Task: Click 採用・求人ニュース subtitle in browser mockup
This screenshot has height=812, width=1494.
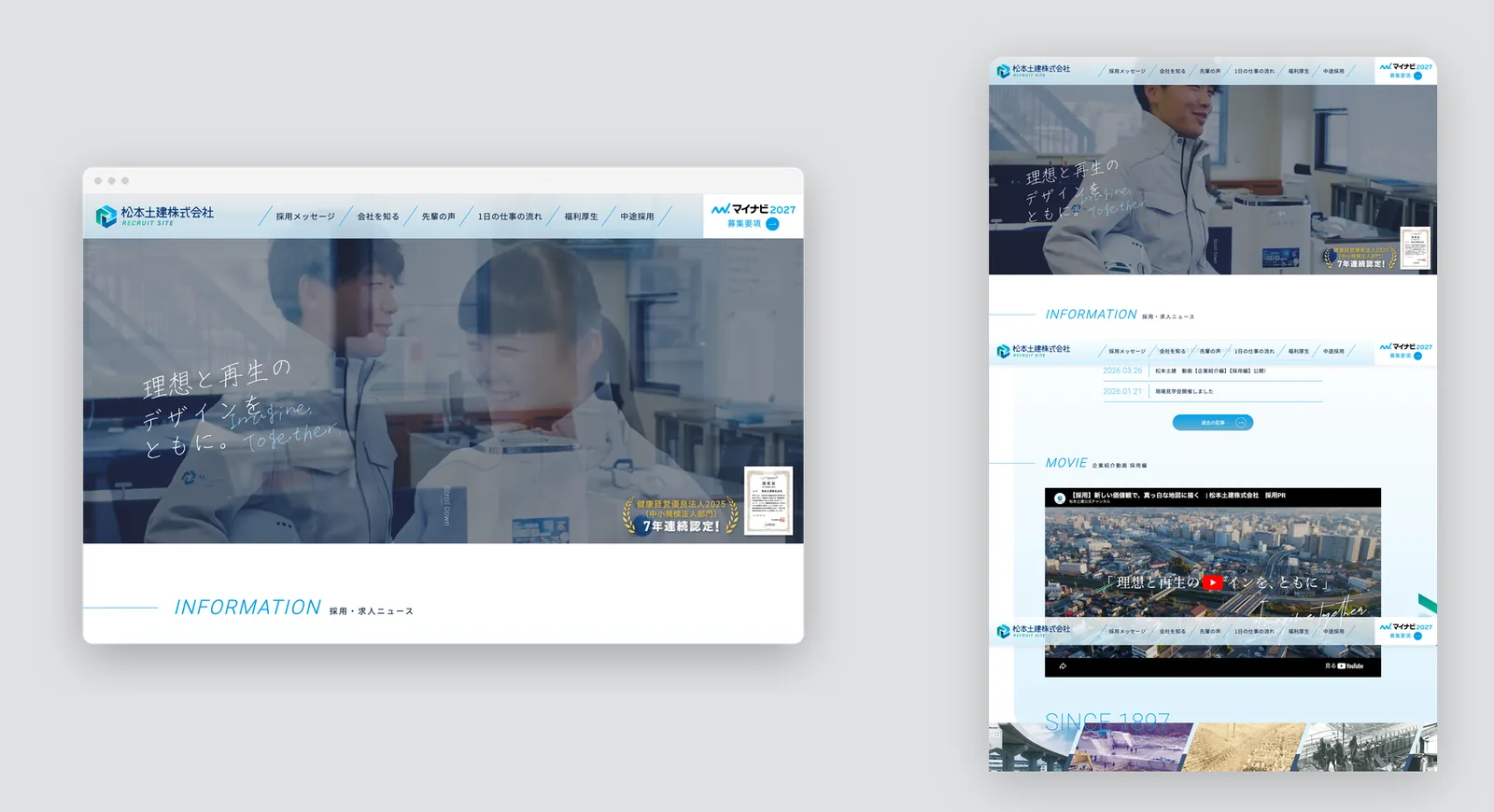Action: tap(371, 611)
